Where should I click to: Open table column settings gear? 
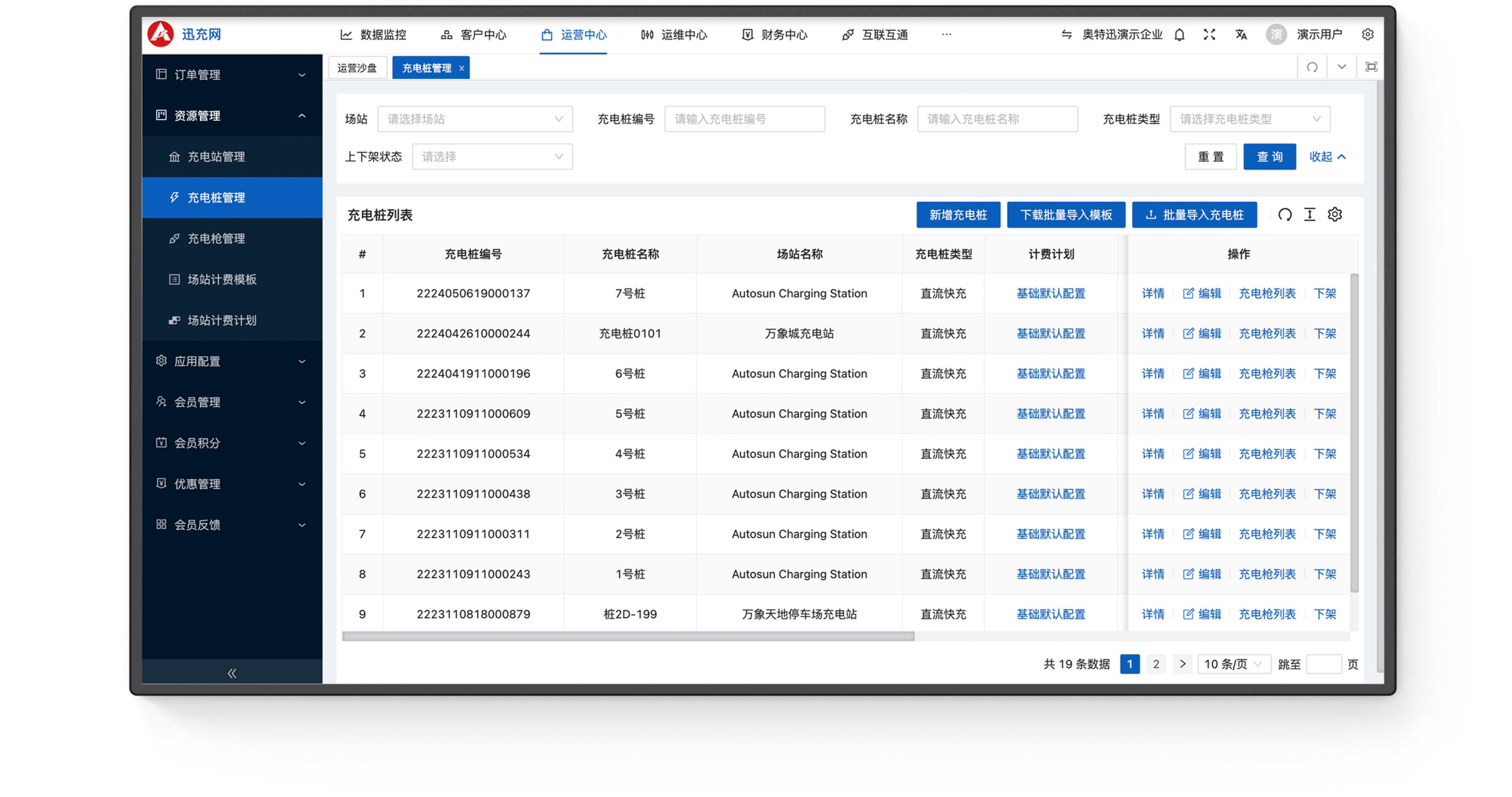1335,215
